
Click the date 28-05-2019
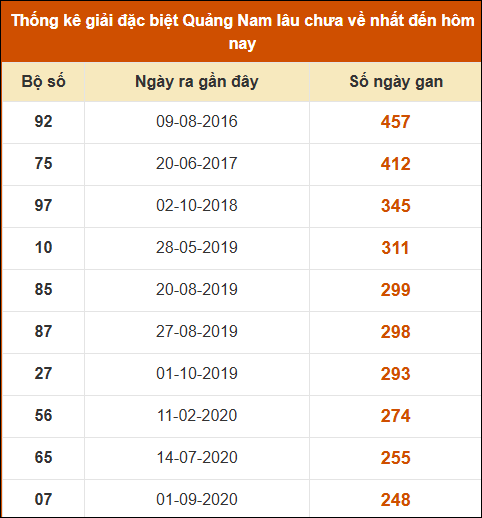(197, 247)
